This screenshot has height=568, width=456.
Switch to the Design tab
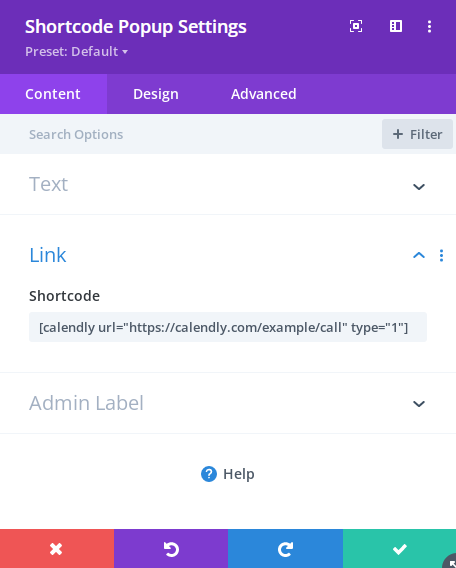pos(156,94)
